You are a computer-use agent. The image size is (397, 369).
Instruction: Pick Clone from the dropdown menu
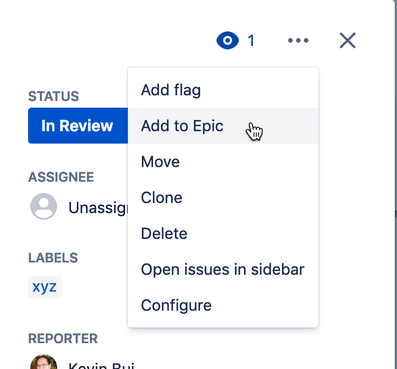(223, 198)
